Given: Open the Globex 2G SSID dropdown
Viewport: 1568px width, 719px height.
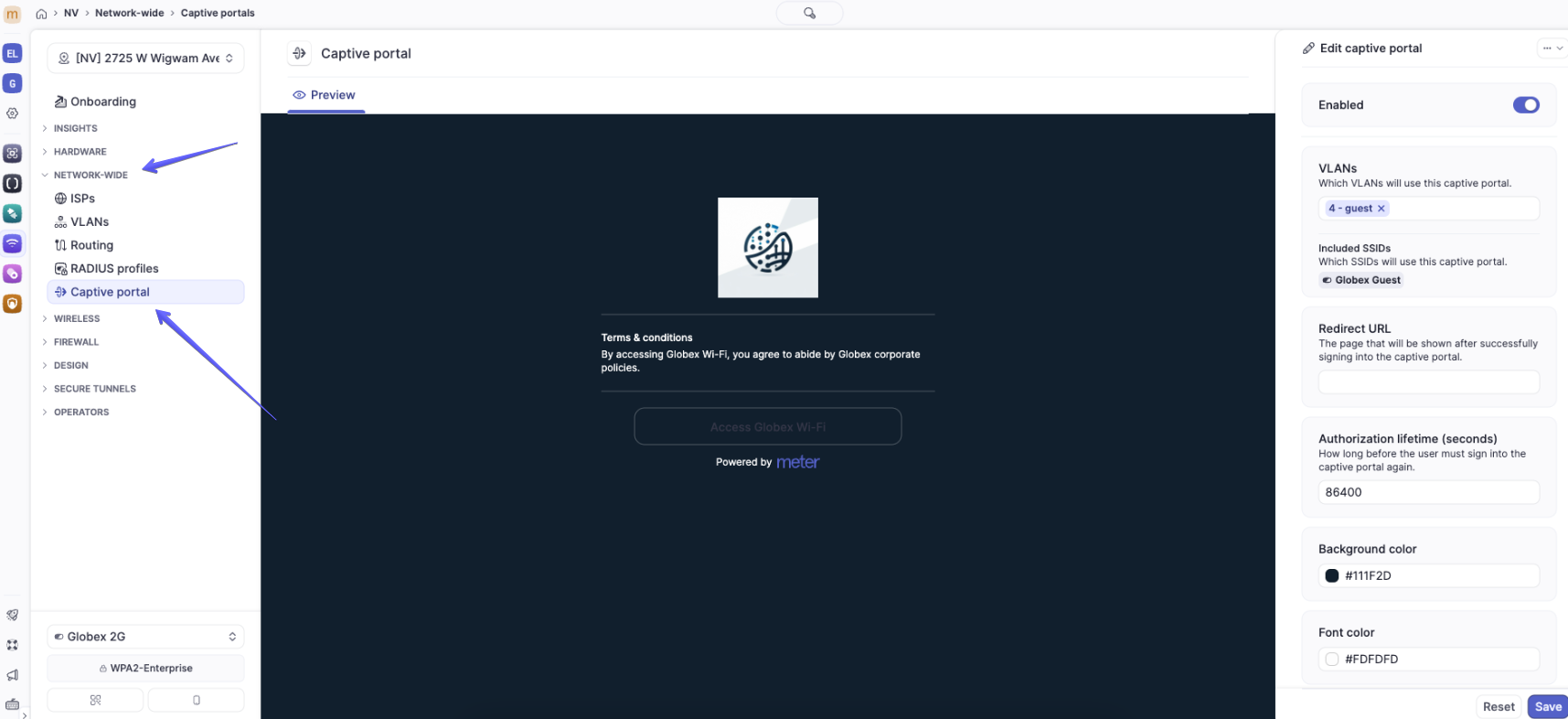Looking at the screenshot, I should pyautogui.click(x=145, y=637).
